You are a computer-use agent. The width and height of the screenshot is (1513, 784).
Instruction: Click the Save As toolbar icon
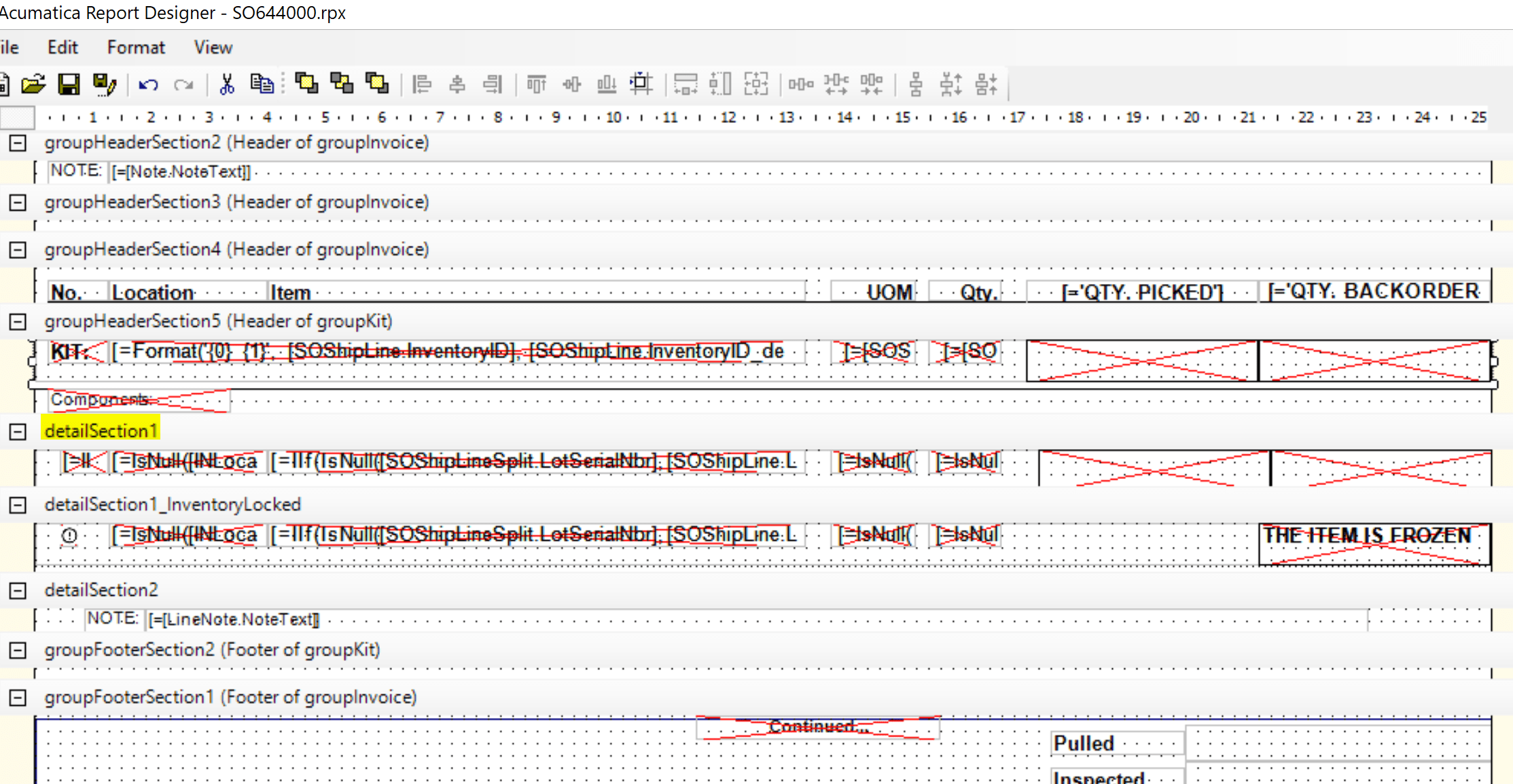[x=103, y=84]
